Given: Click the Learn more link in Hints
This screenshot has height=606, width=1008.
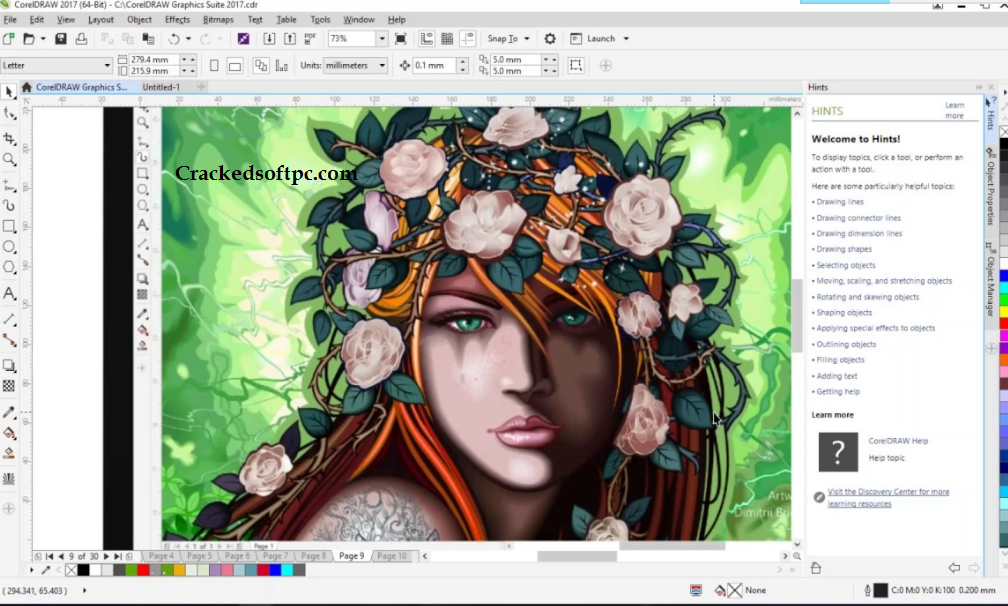Looking at the screenshot, I should pyautogui.click(x=954, y=111).
